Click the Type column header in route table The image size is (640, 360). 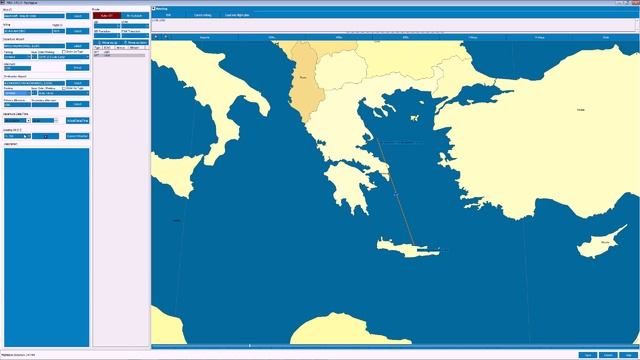(98, 48)
